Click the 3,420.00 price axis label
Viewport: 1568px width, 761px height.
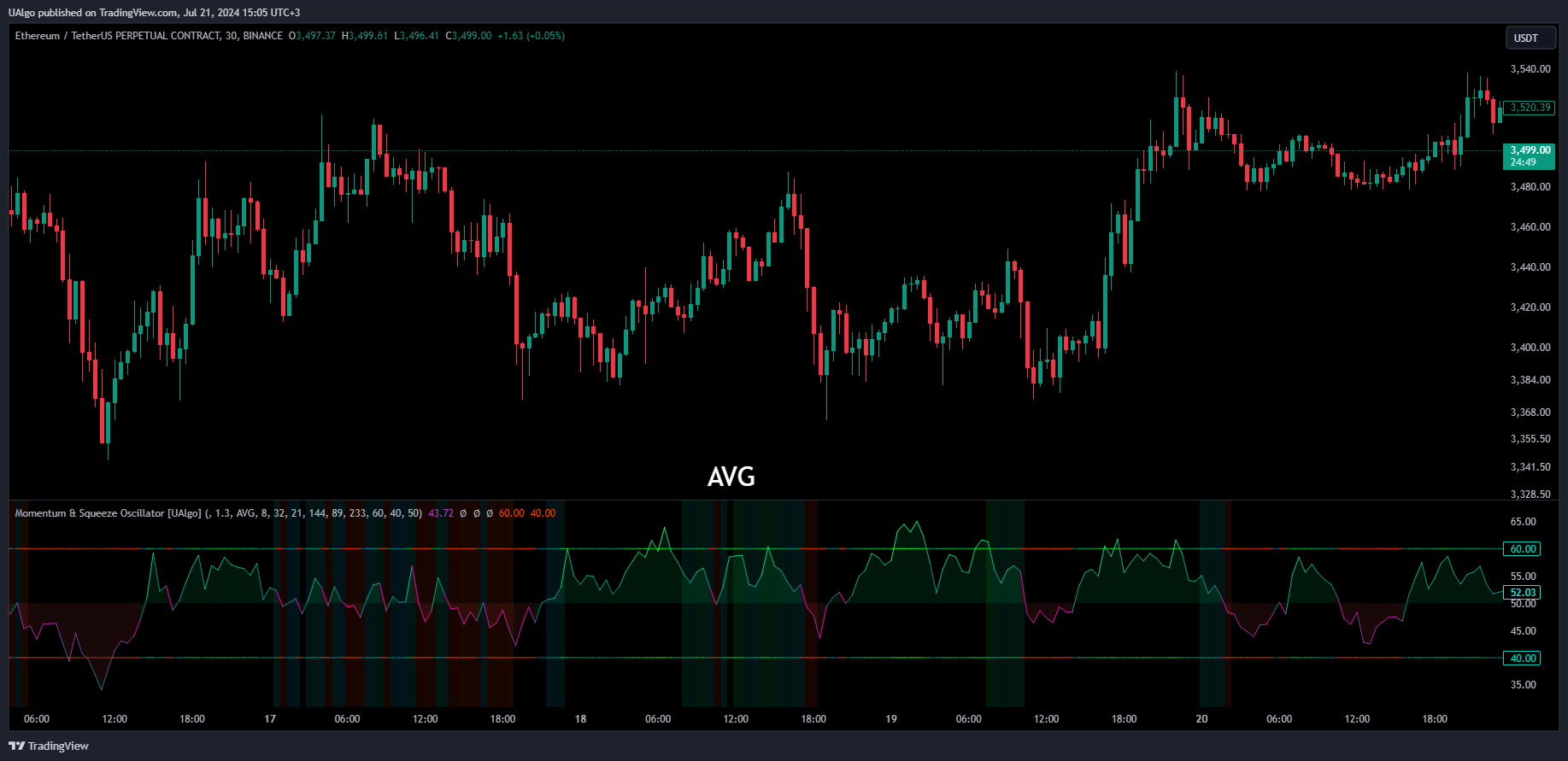point(1530,307)
